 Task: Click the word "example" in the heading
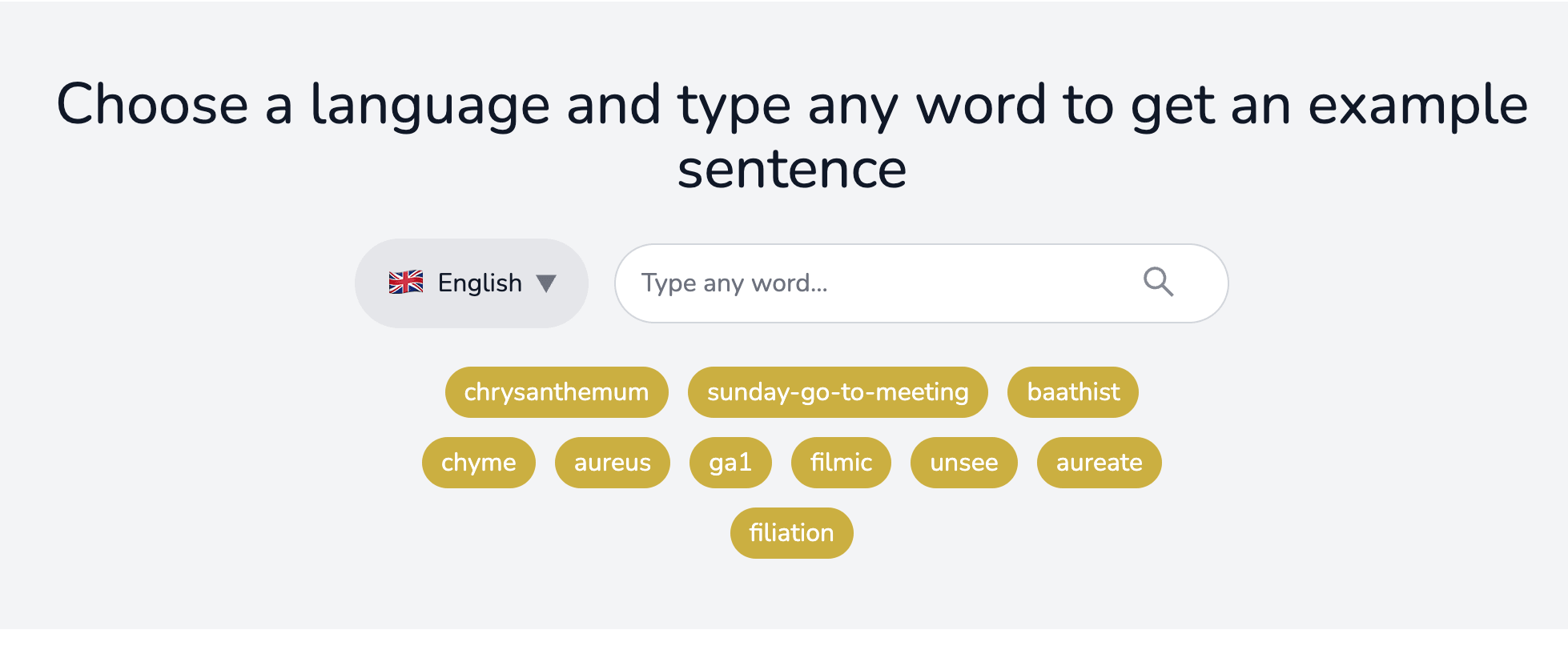[1417, 106]
